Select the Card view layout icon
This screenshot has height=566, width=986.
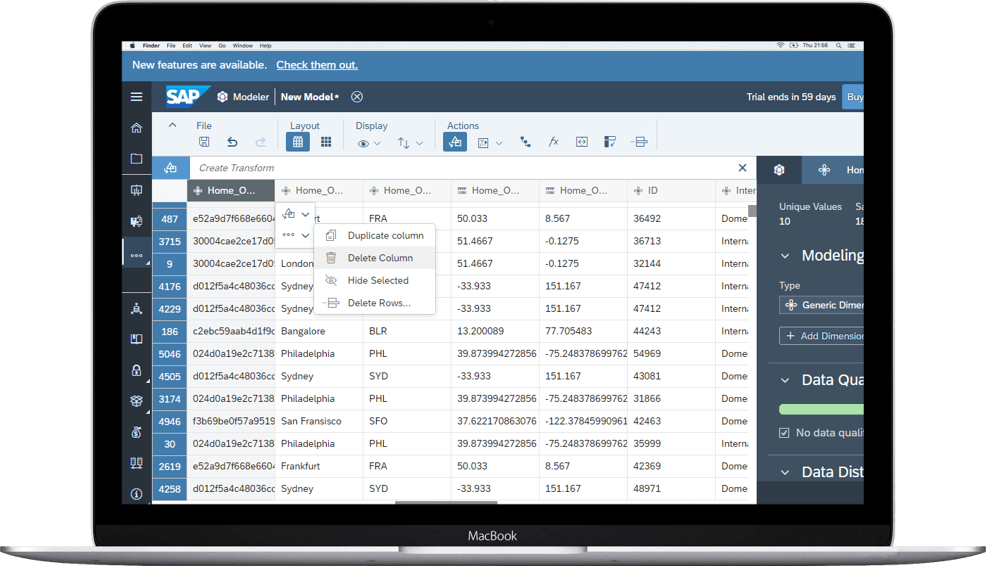tap(326, 143)
